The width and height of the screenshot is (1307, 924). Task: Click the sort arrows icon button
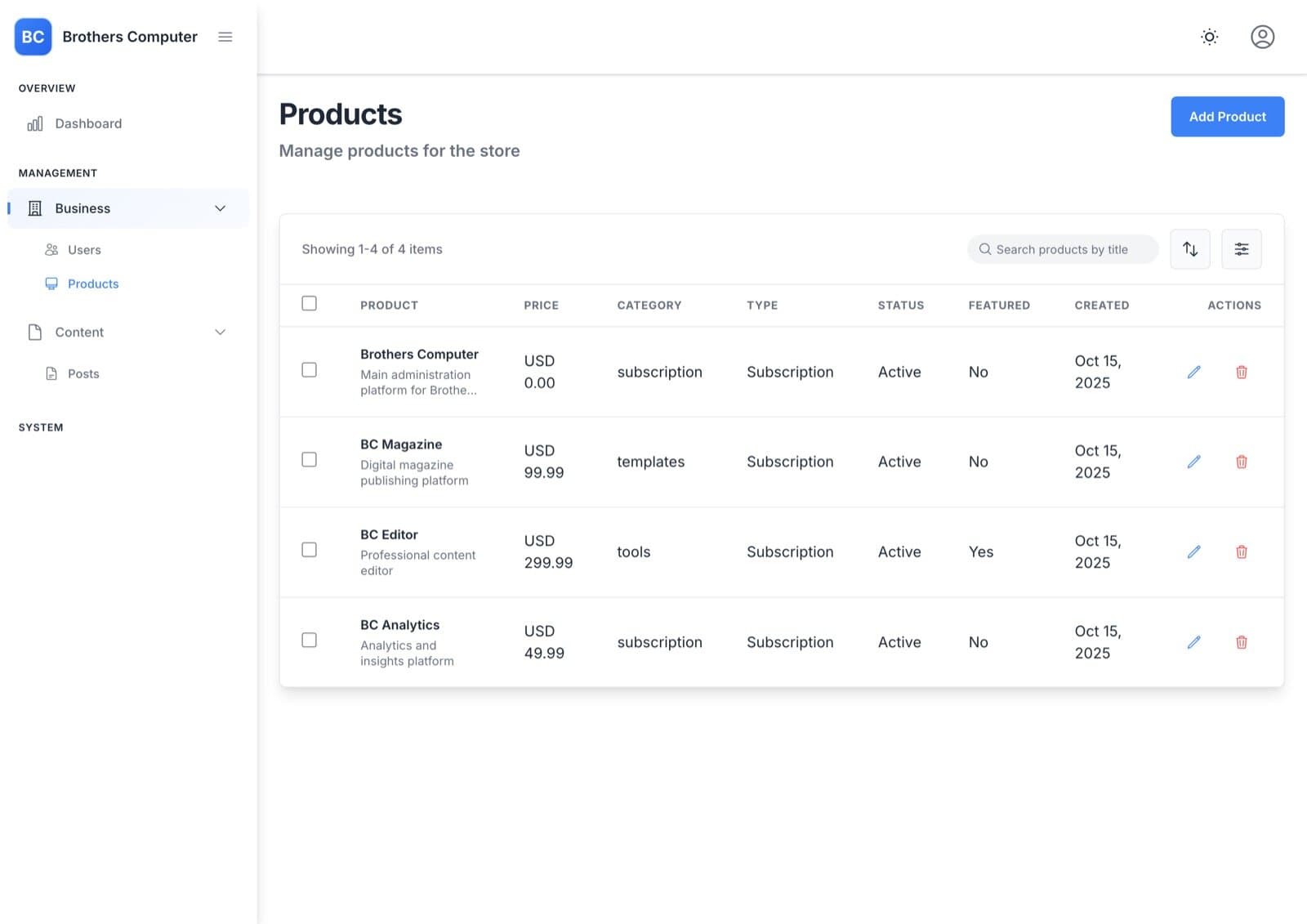pyautogui.click(x=1190, y=249)
